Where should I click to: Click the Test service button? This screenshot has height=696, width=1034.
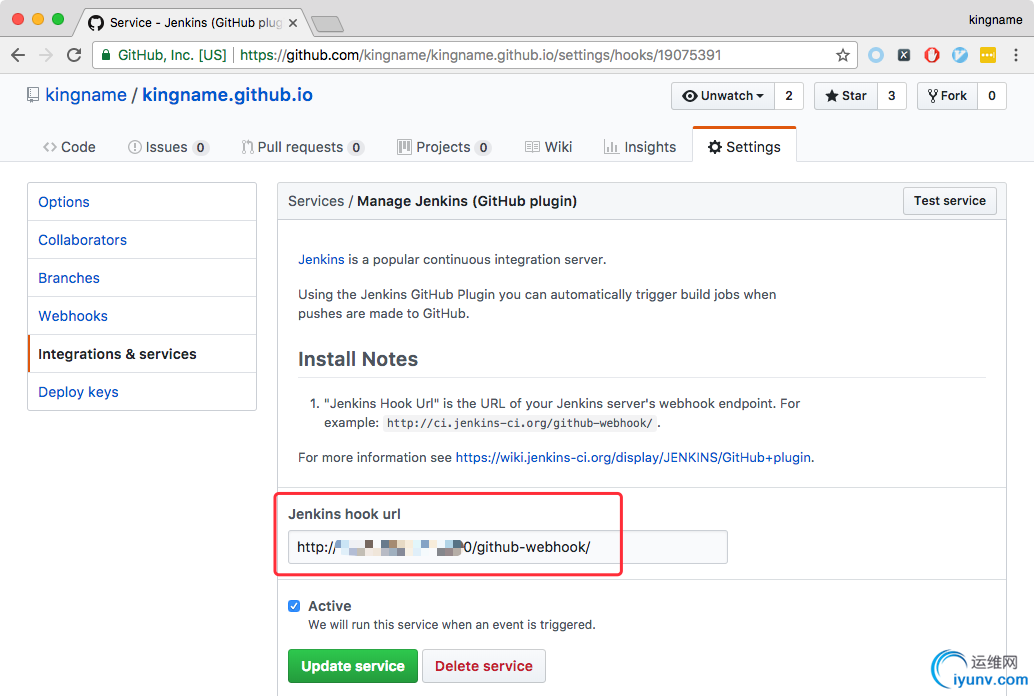tap(950, 201)
